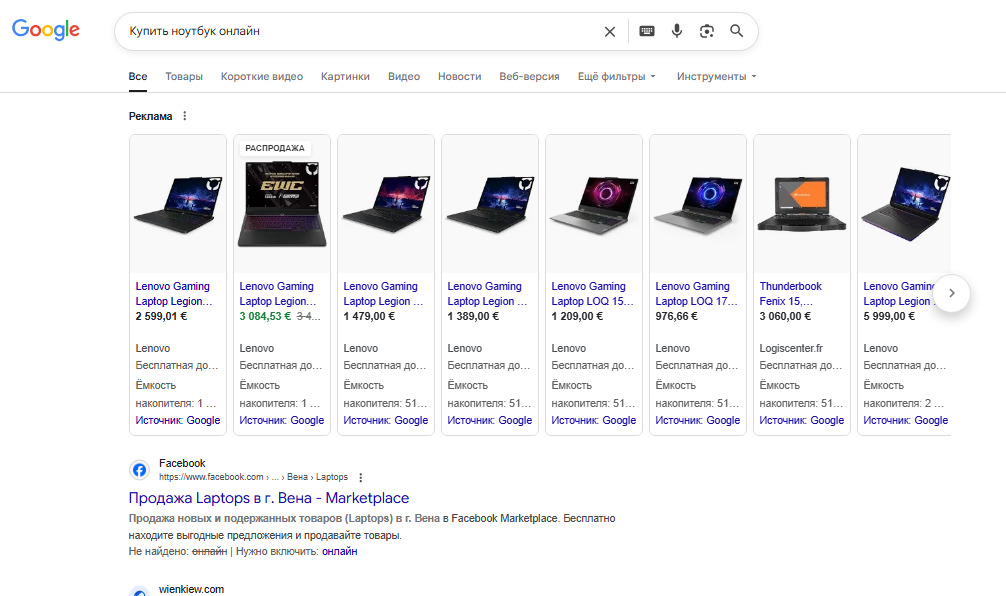The width and height of the screenshot is (1006, 596).
Task: Switch to the Короткие видео tab
Action: (x=262, y=76)
